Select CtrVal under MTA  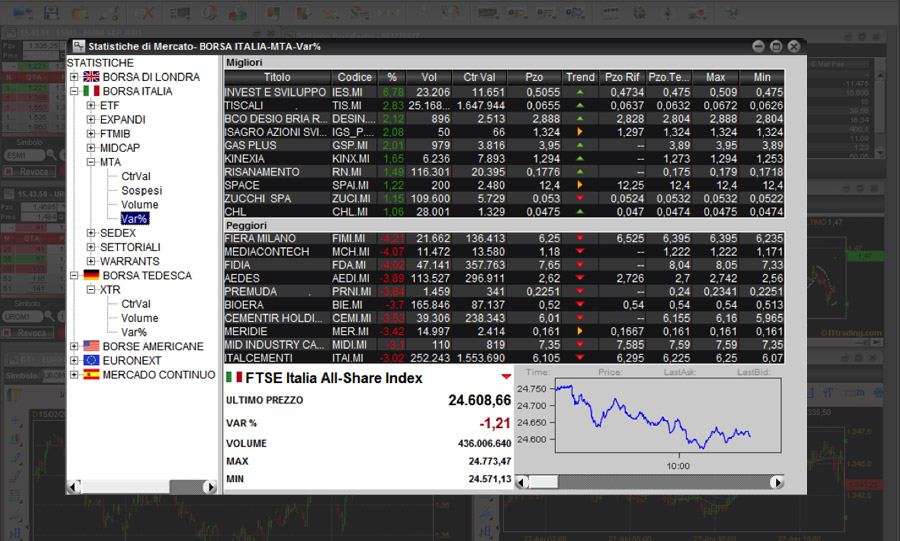[x=136, y=176]
